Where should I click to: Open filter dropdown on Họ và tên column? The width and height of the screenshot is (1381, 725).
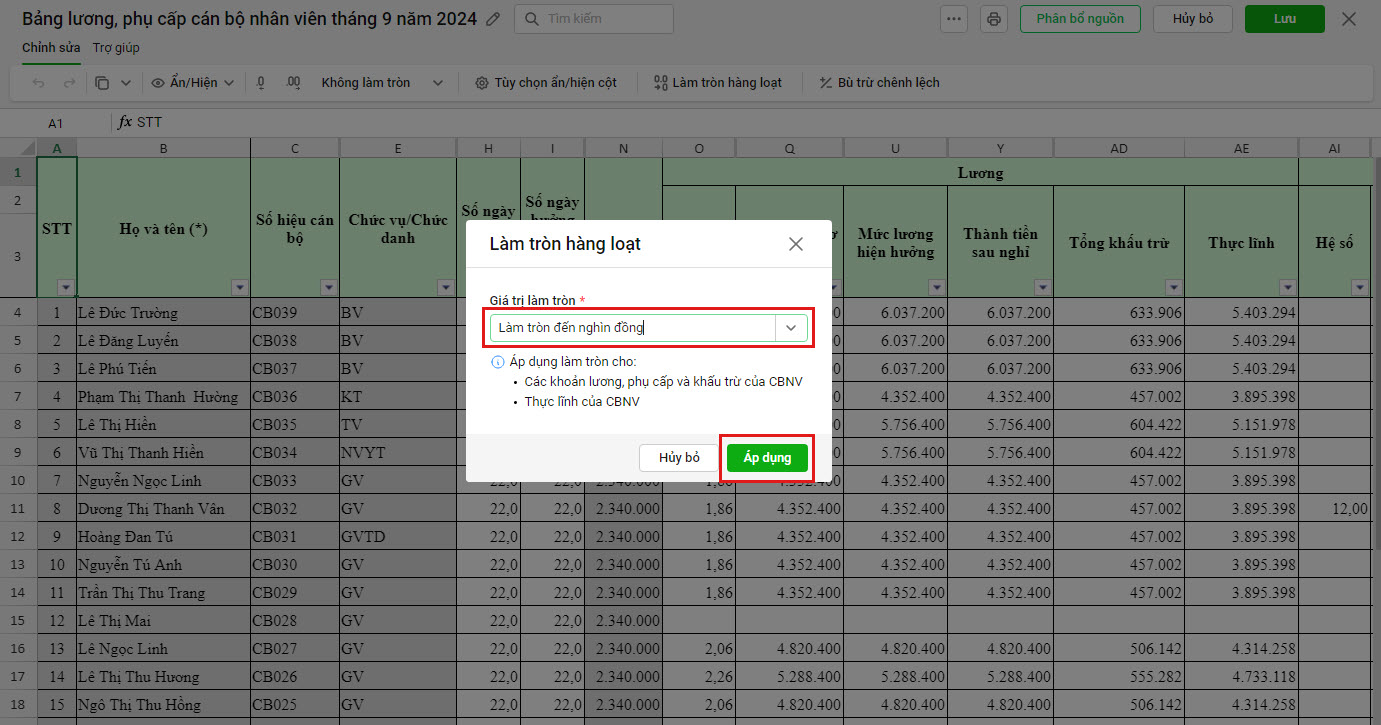239,288
